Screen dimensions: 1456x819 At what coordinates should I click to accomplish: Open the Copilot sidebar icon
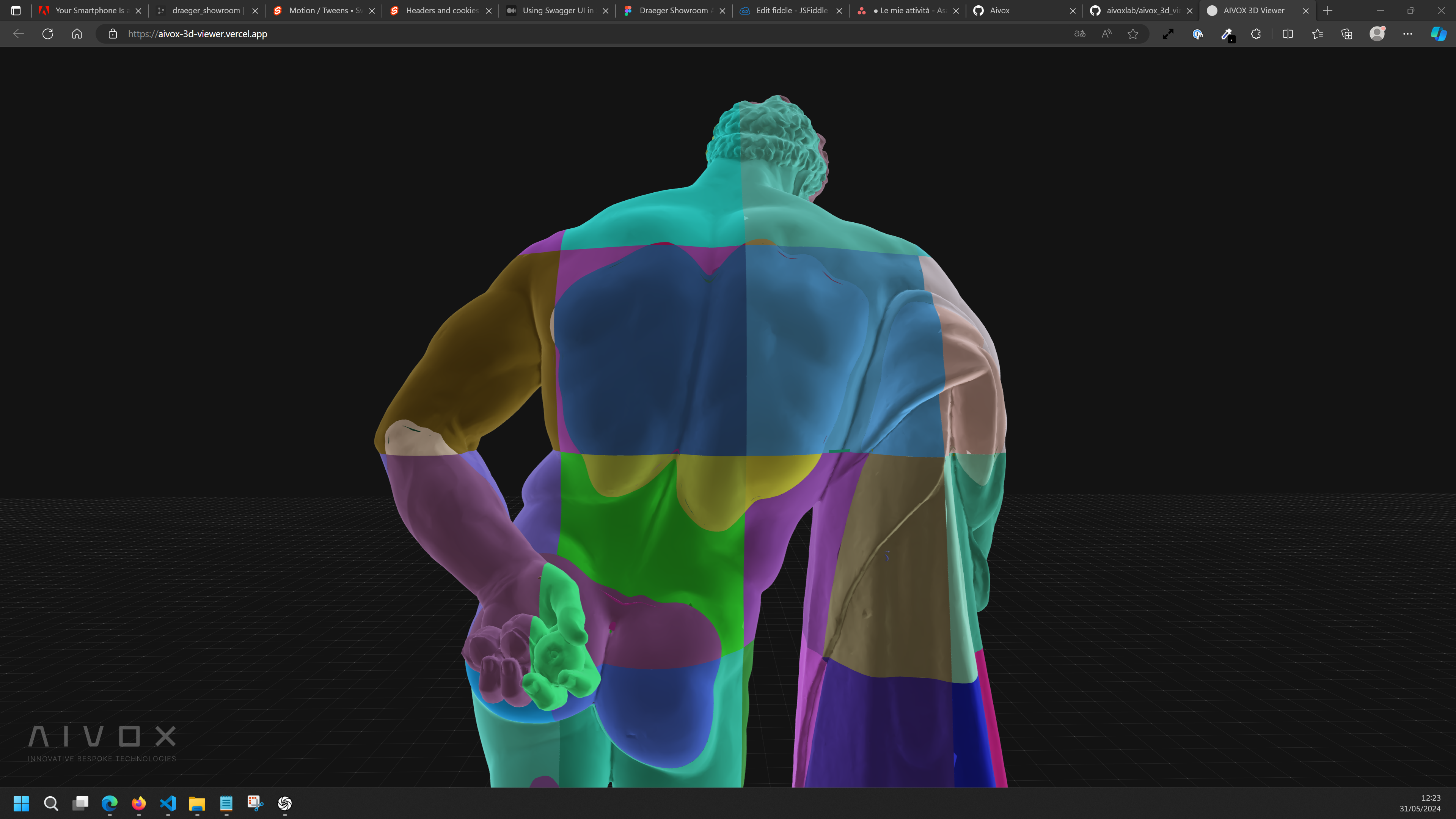pyautogui.click(x=1438, y=34)
